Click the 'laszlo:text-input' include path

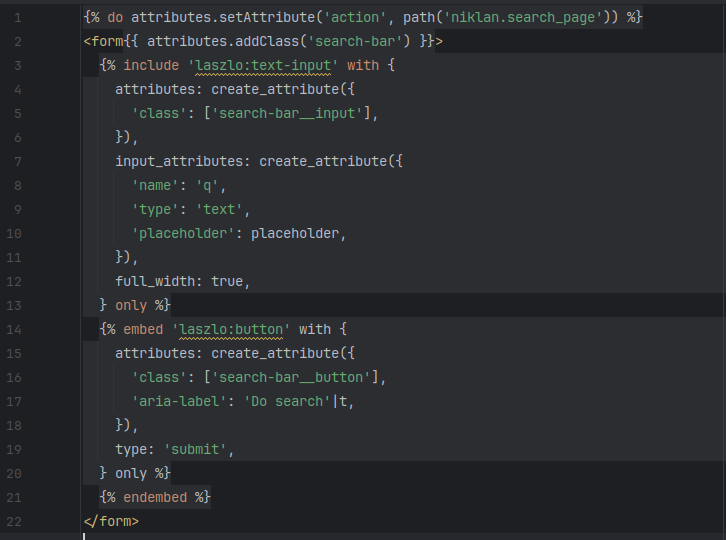tap(263, 65)
